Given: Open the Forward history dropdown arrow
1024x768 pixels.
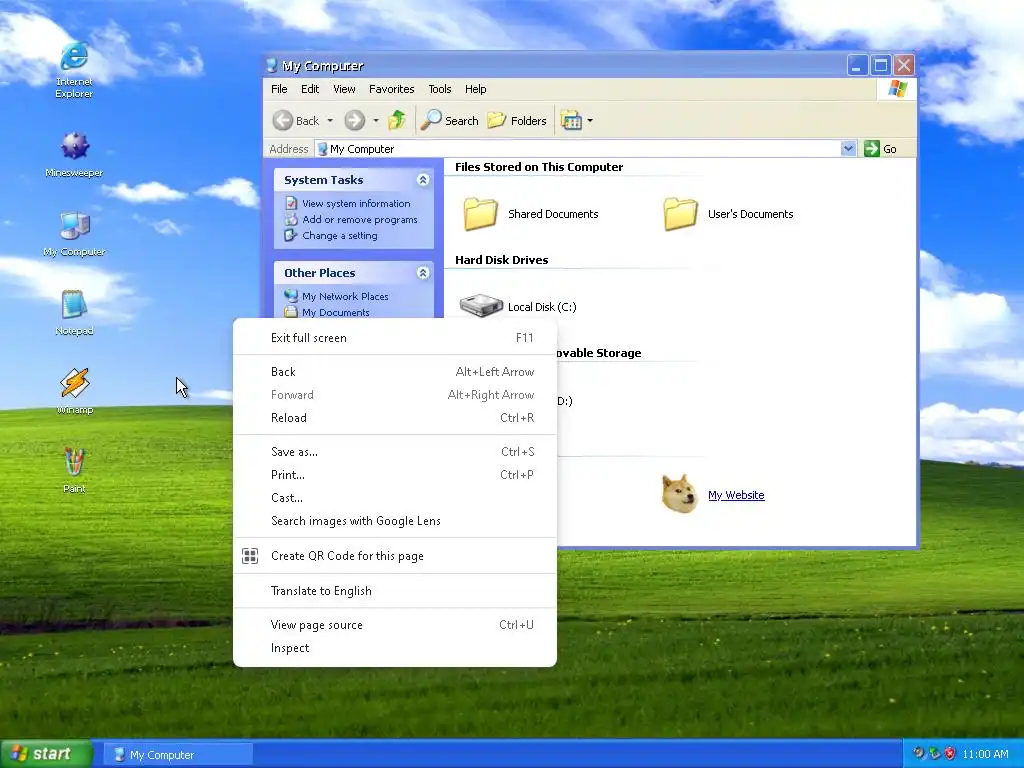Looking at the screenshot, I should tap(376, 121).
